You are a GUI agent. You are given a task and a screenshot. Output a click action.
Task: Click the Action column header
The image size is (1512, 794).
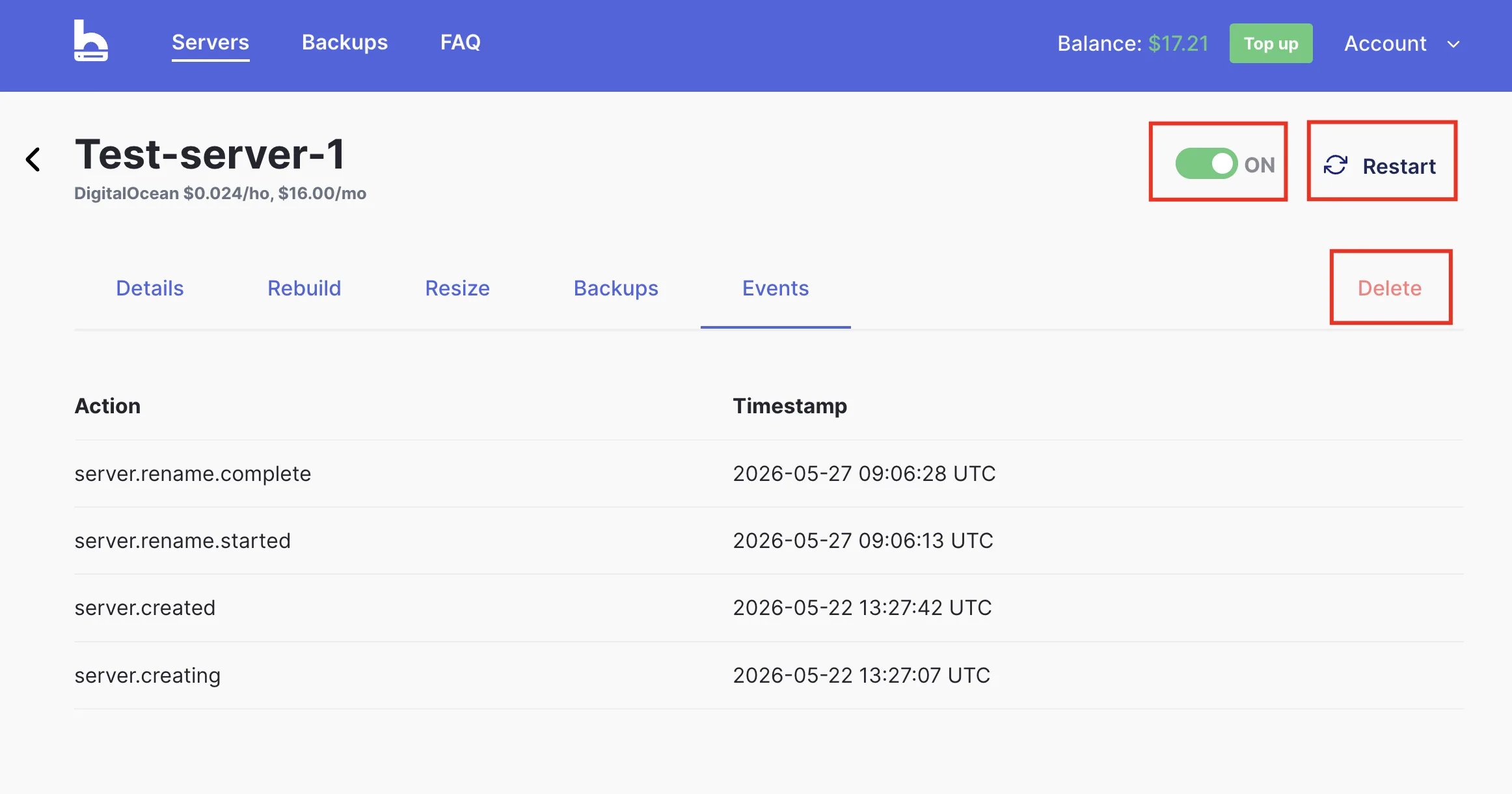[107, 405]
